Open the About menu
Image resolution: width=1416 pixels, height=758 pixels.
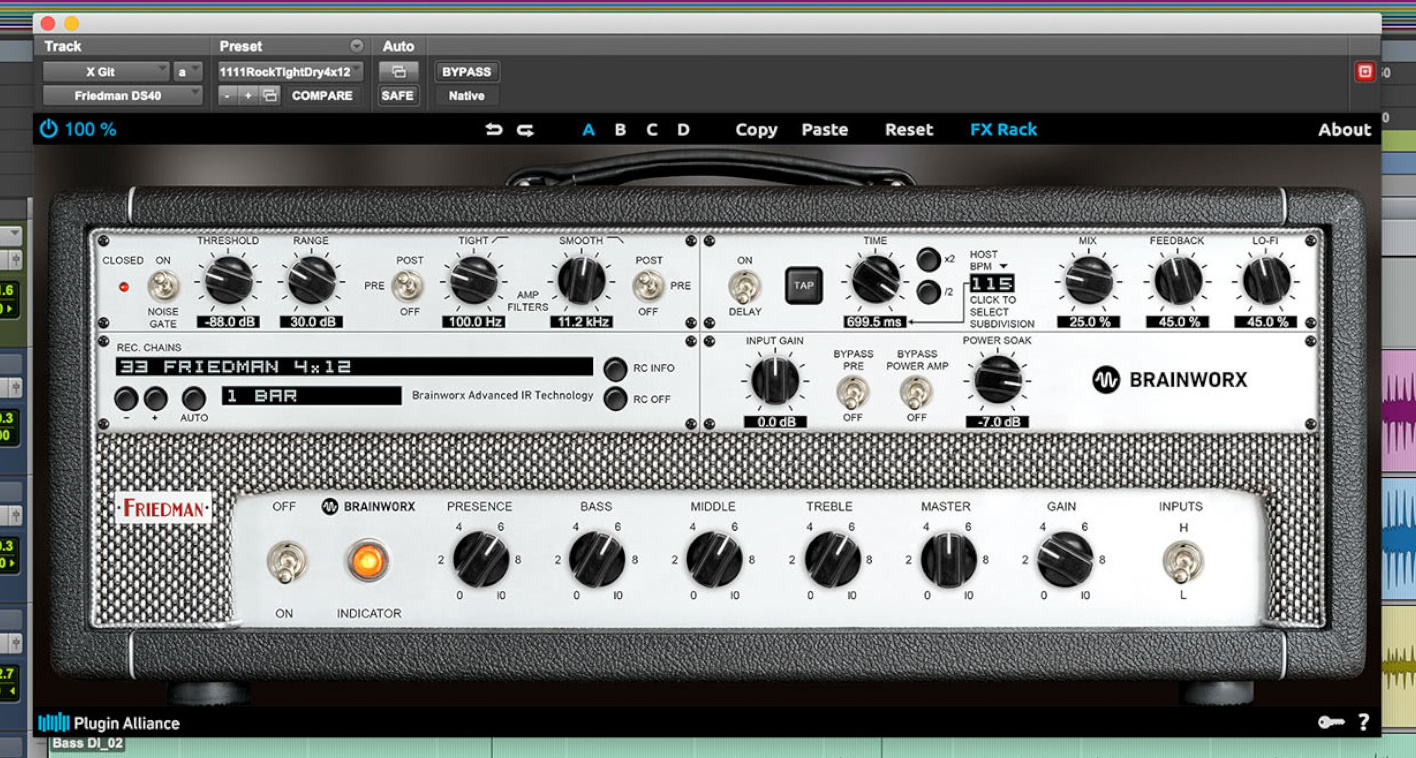coord(1344,130)
